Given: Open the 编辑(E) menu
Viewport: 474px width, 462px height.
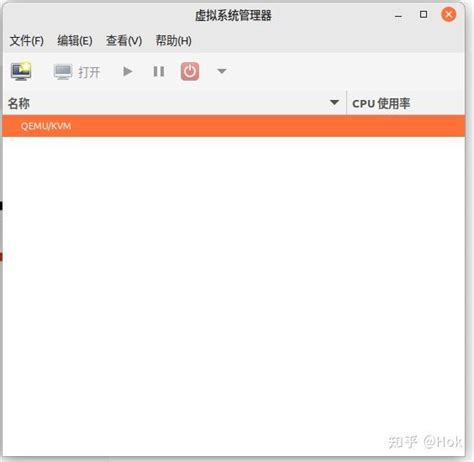Looking at the screenshot, I should click(75, 41).
